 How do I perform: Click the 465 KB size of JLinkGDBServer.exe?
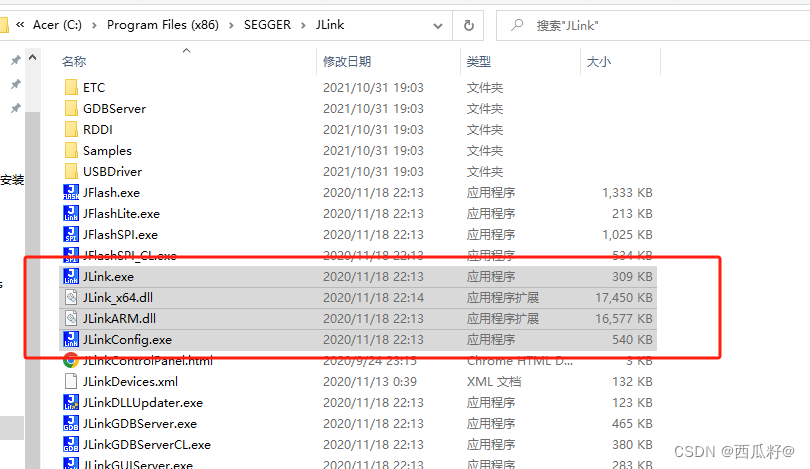(632, 424)
